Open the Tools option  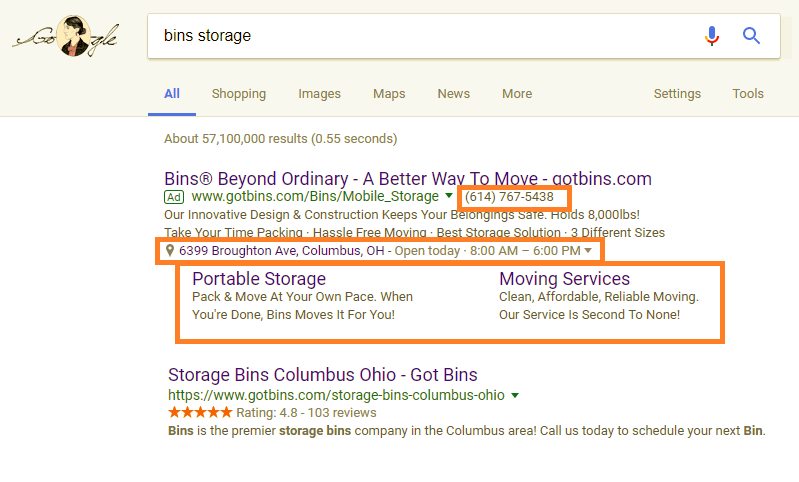[748, 94]
